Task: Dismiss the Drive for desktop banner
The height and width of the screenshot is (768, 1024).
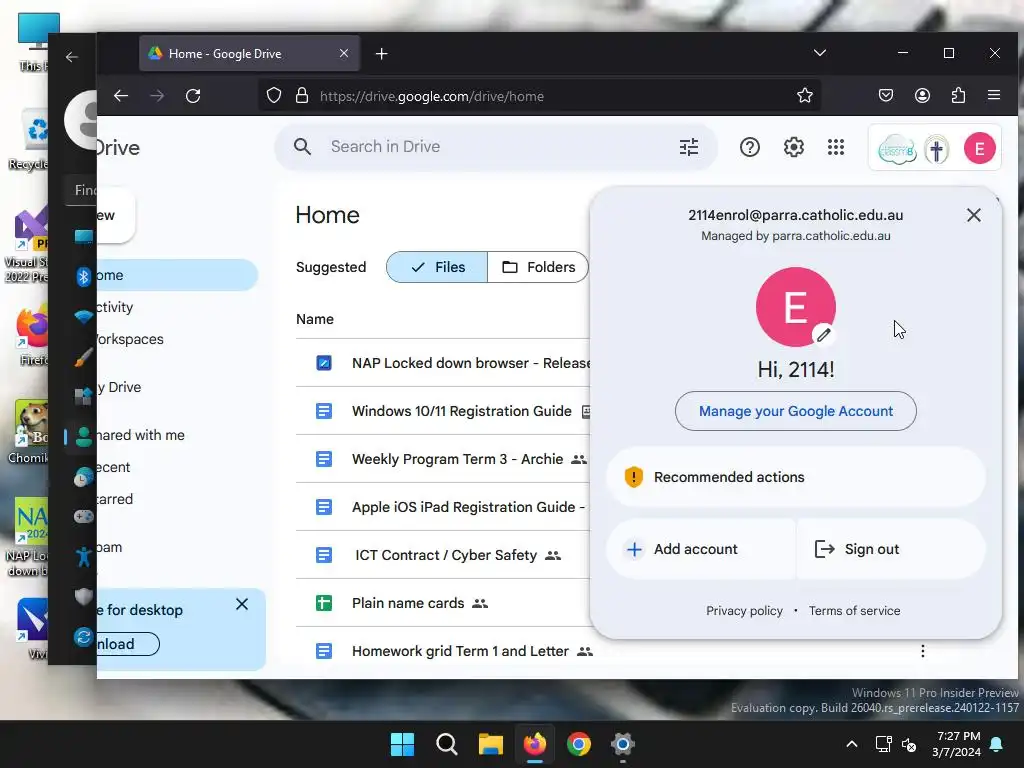Action: [x=242, y=604]
